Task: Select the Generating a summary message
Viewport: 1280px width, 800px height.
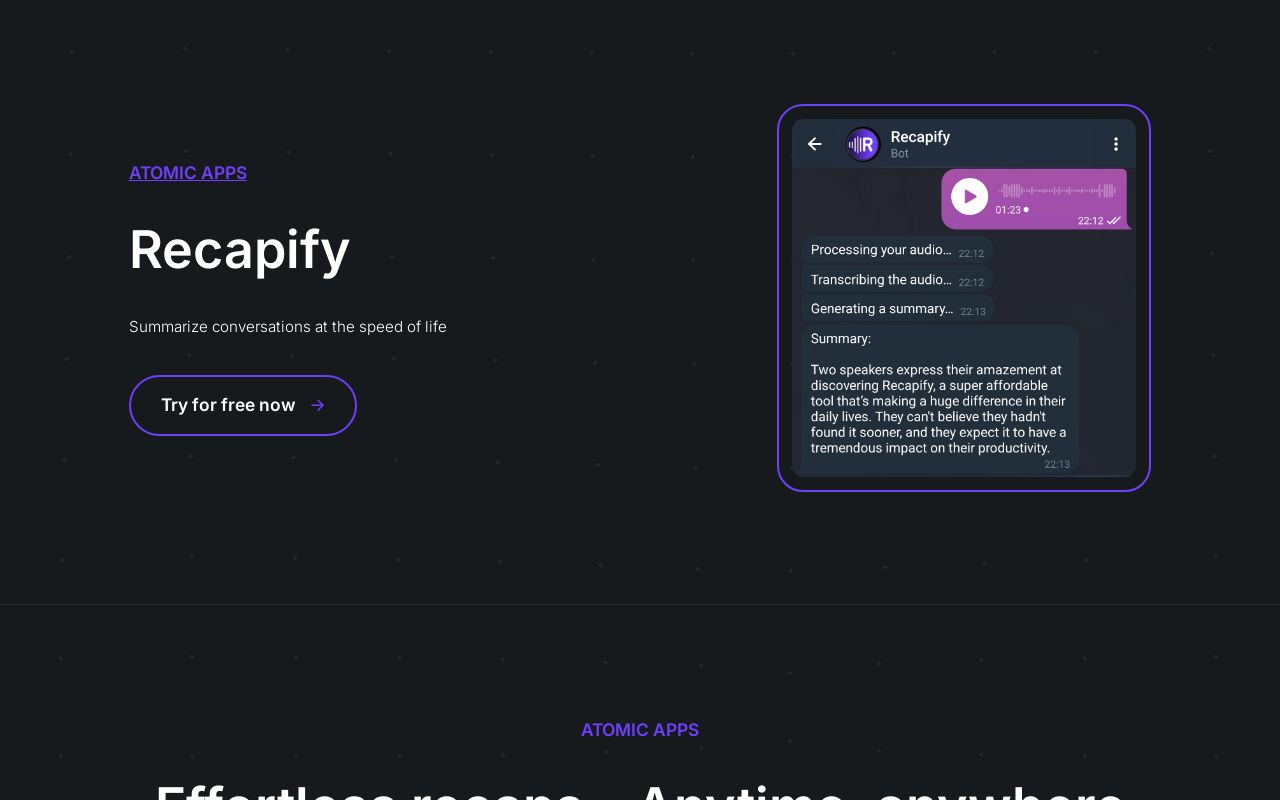Action: pos(882,309)
